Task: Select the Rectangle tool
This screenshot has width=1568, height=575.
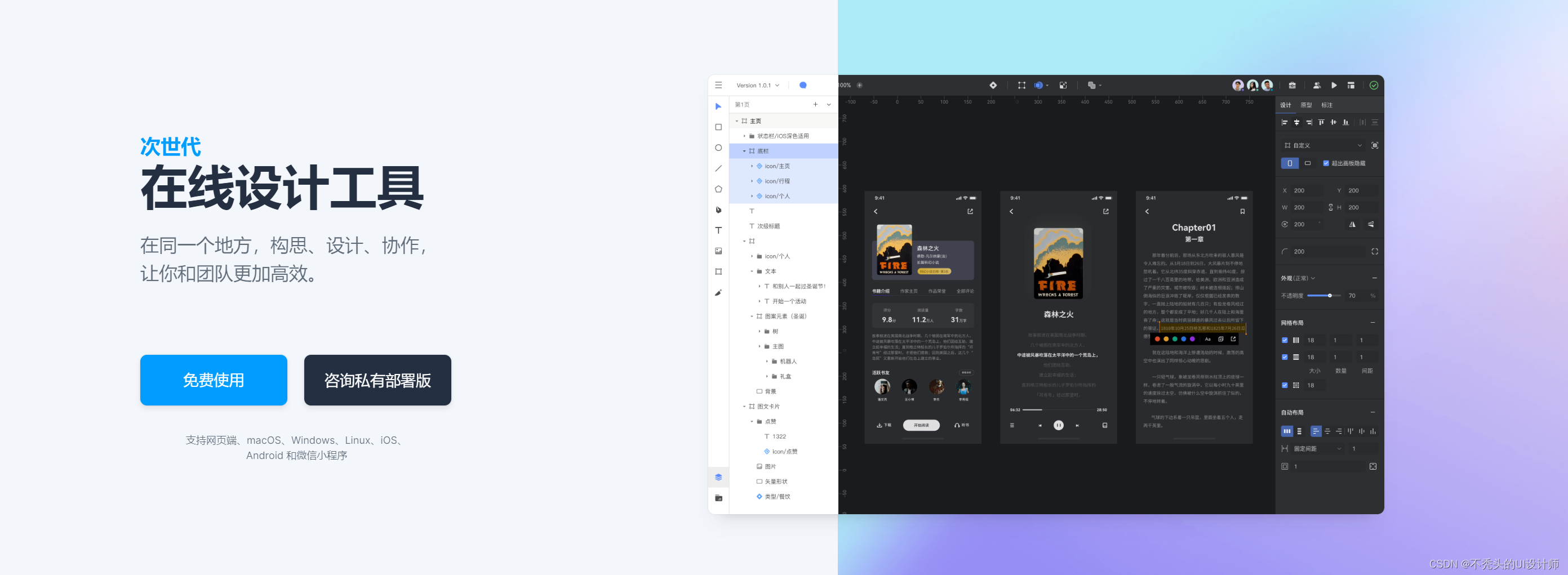Action: (718, 127)
